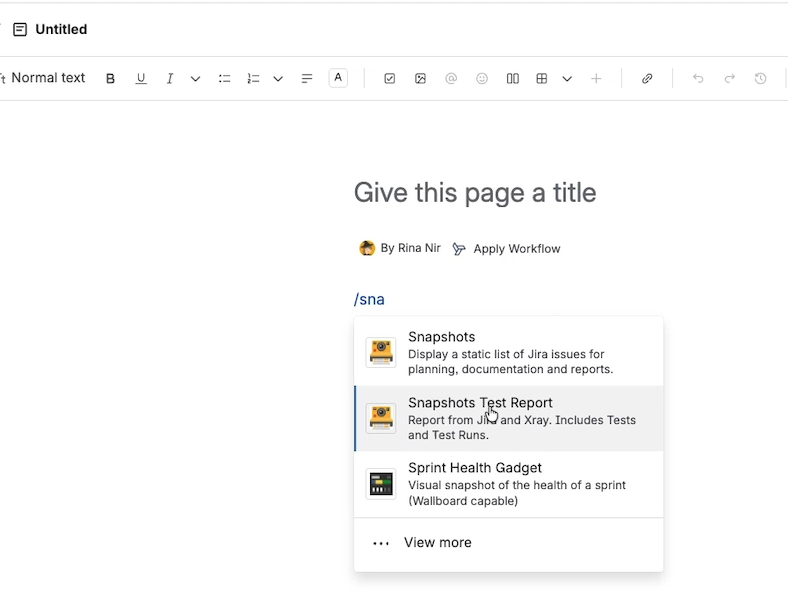Viewport: 788px width, 602px height.
Task: Click the plus insert elements icon
Action: pos(596,78)
